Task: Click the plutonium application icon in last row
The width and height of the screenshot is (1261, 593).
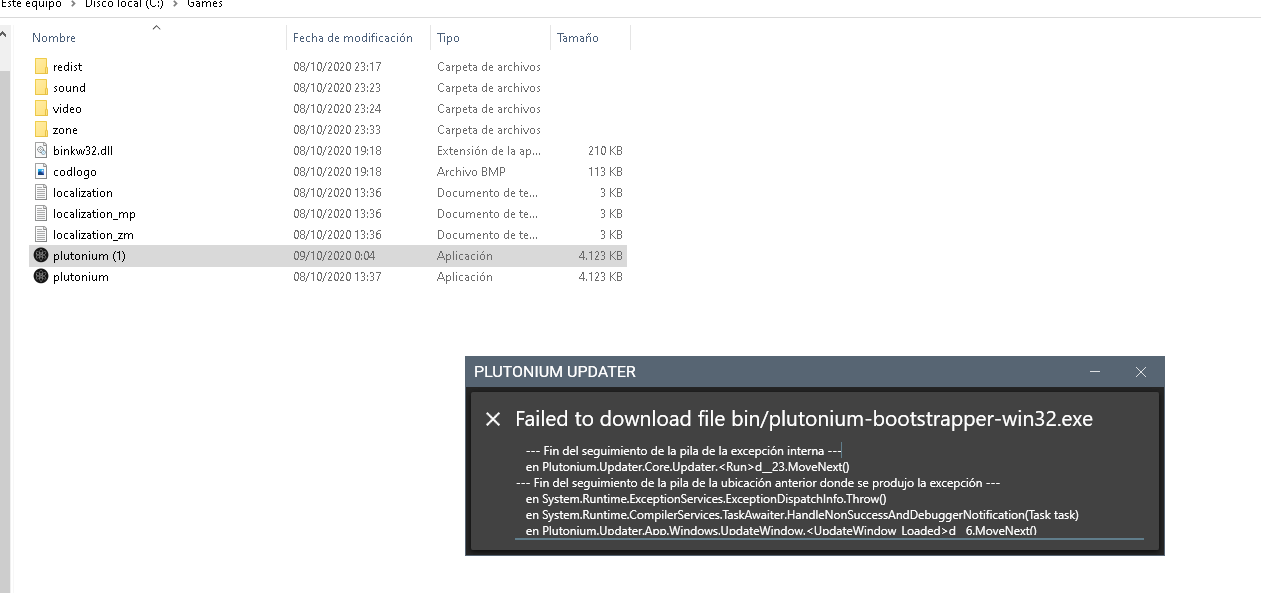Action: pyautogui.click(x=41, y=276)
